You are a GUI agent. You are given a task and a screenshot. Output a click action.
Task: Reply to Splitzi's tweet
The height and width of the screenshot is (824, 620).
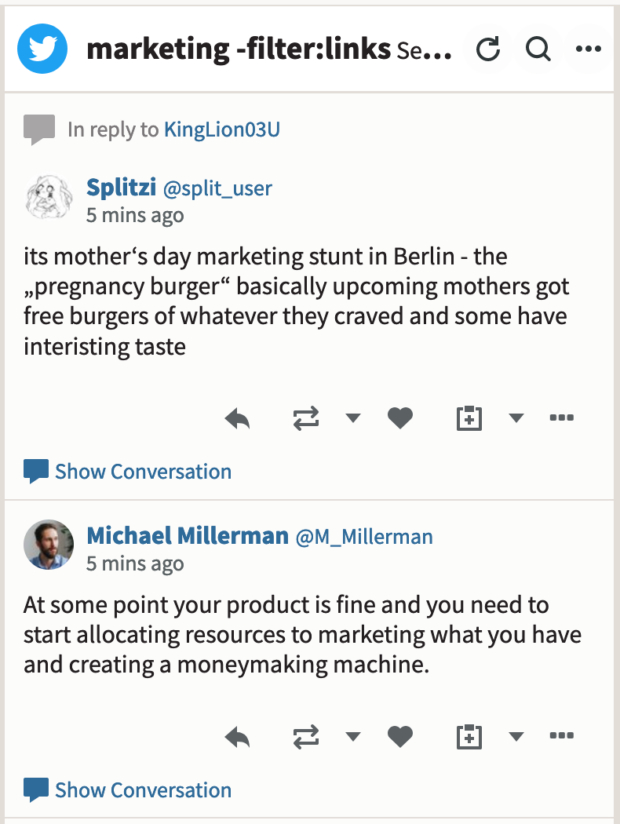click(x=237, y=419)
